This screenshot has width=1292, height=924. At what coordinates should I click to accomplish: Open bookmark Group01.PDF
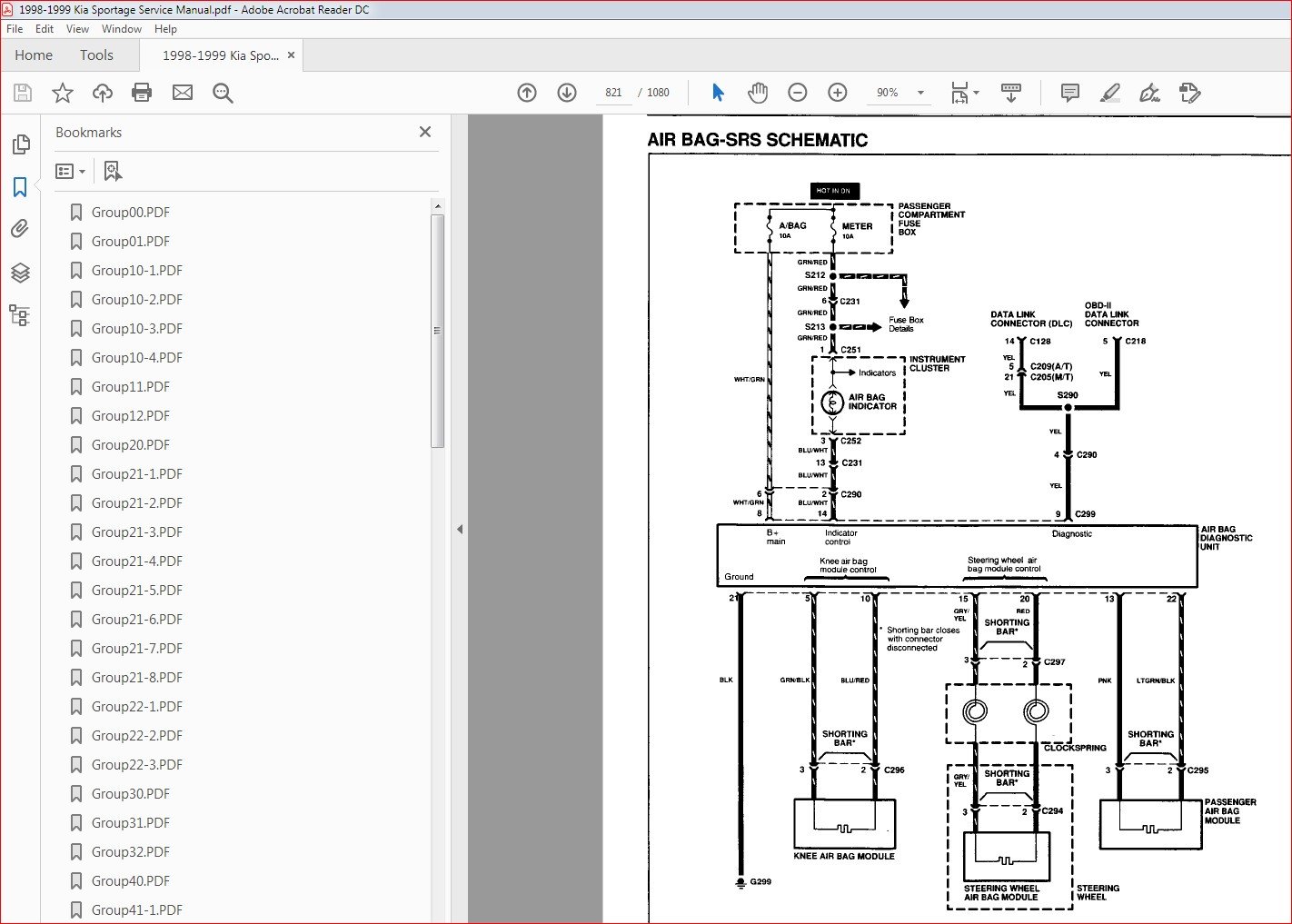(x=131, y=242)
